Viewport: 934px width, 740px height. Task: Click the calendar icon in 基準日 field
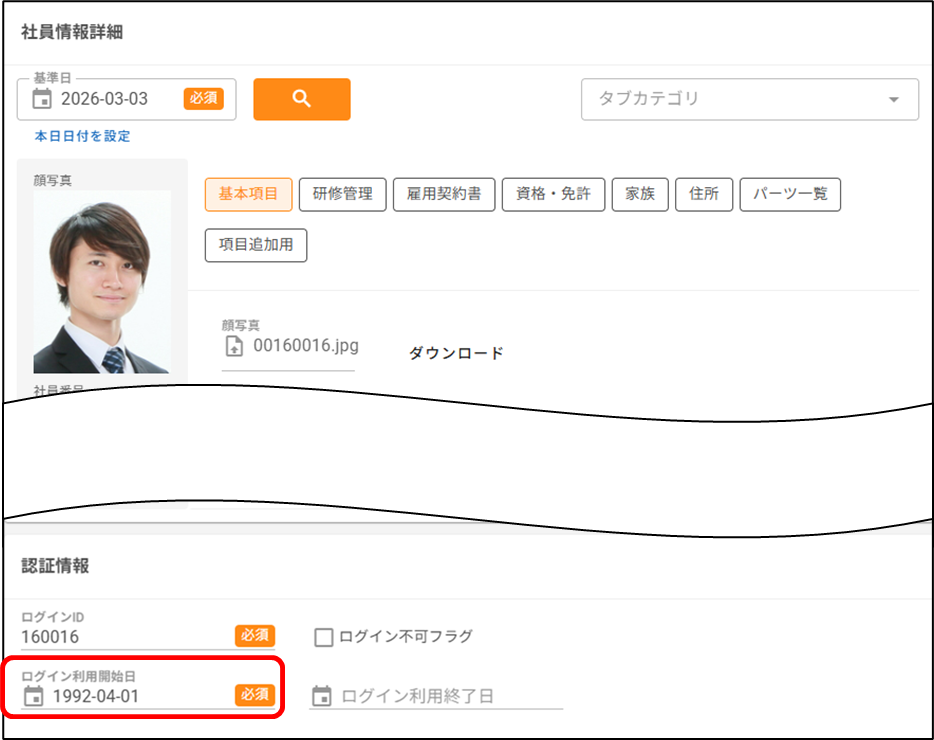point(42,99)
